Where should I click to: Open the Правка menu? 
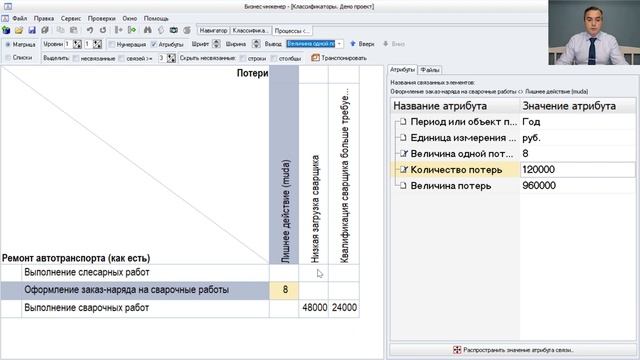coord(44,18)
